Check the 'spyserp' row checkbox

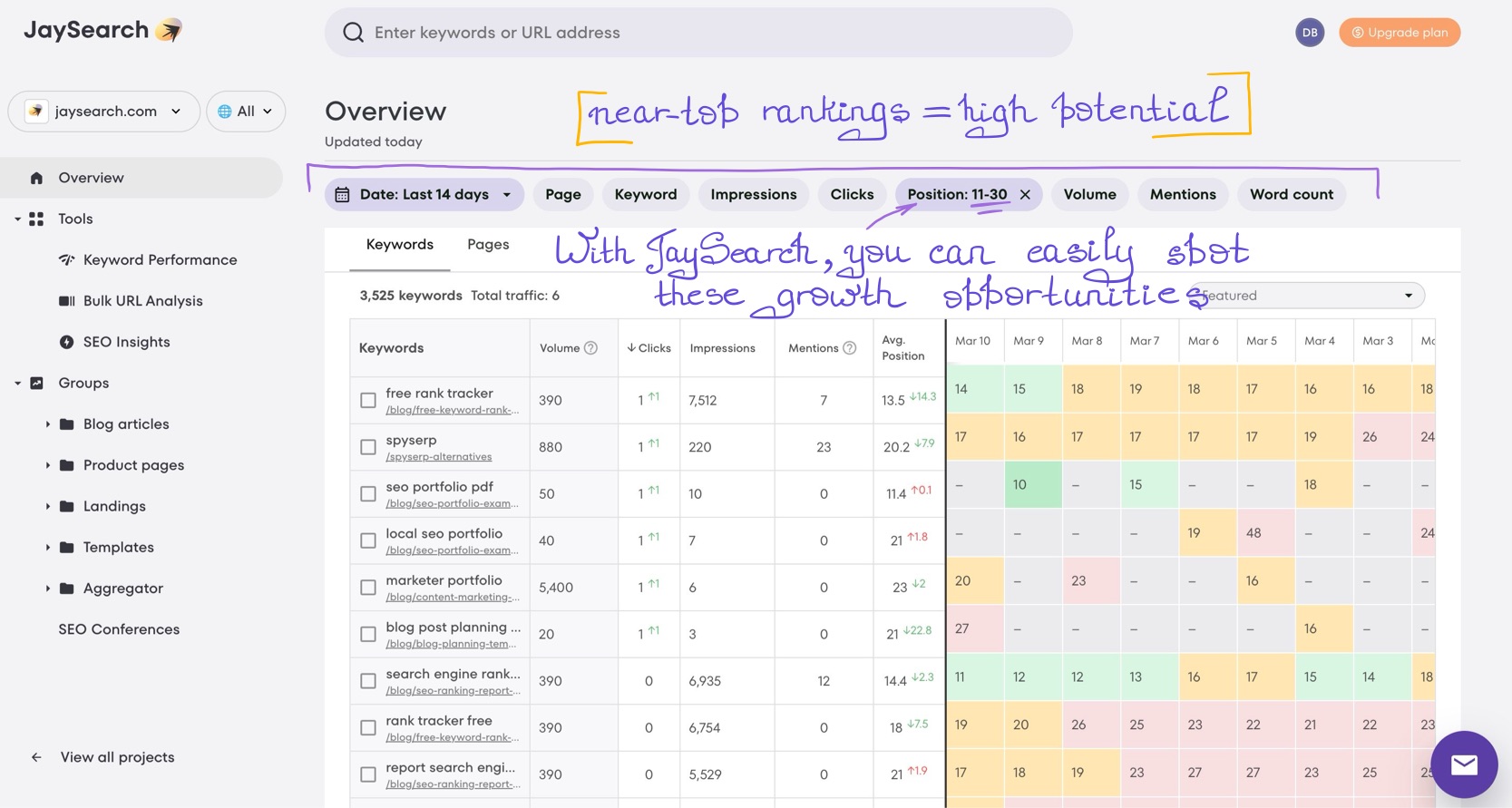click(x=368, y=447)
